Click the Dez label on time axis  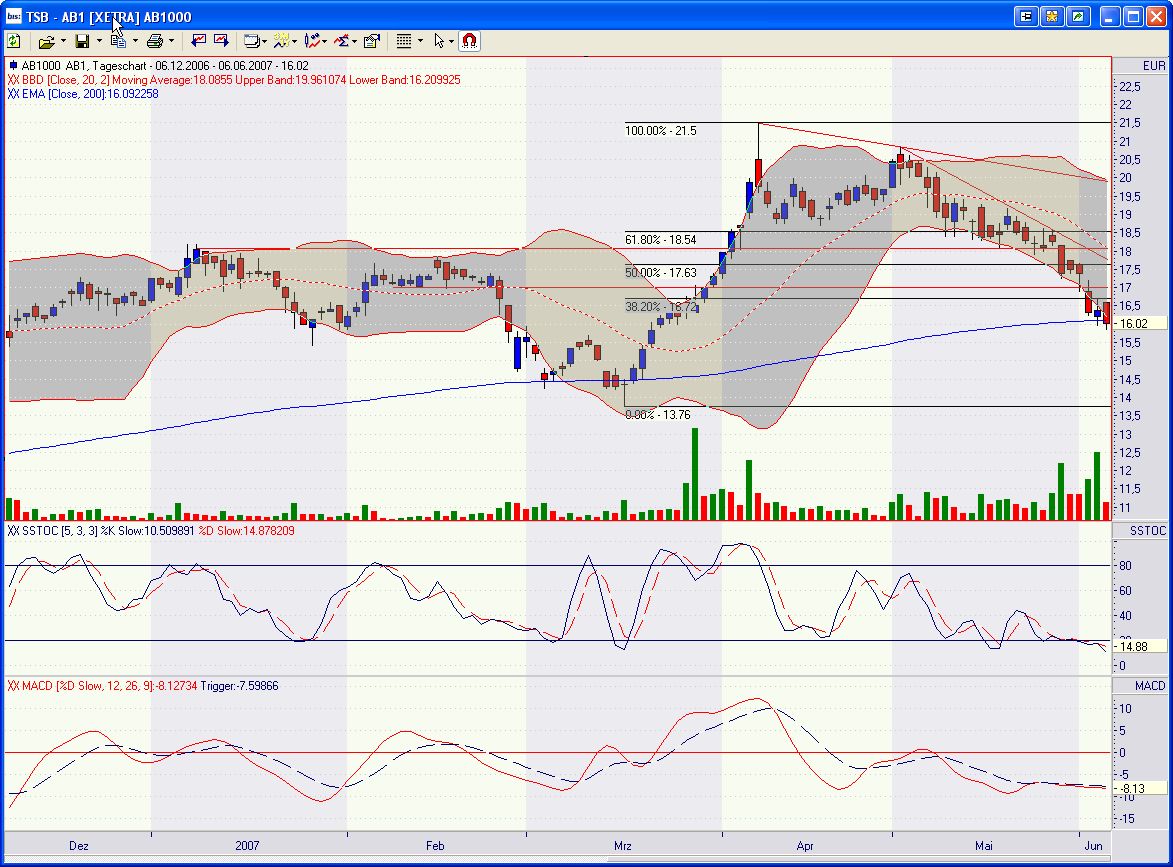tap(79, 845)
